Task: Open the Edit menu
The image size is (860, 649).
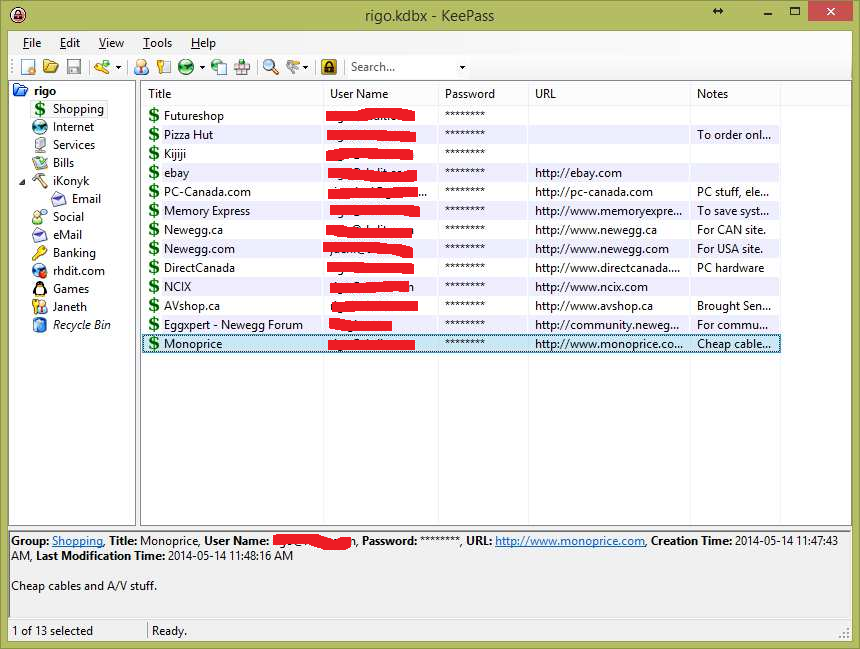Action: pyautogui.click(x=70, y=43)
